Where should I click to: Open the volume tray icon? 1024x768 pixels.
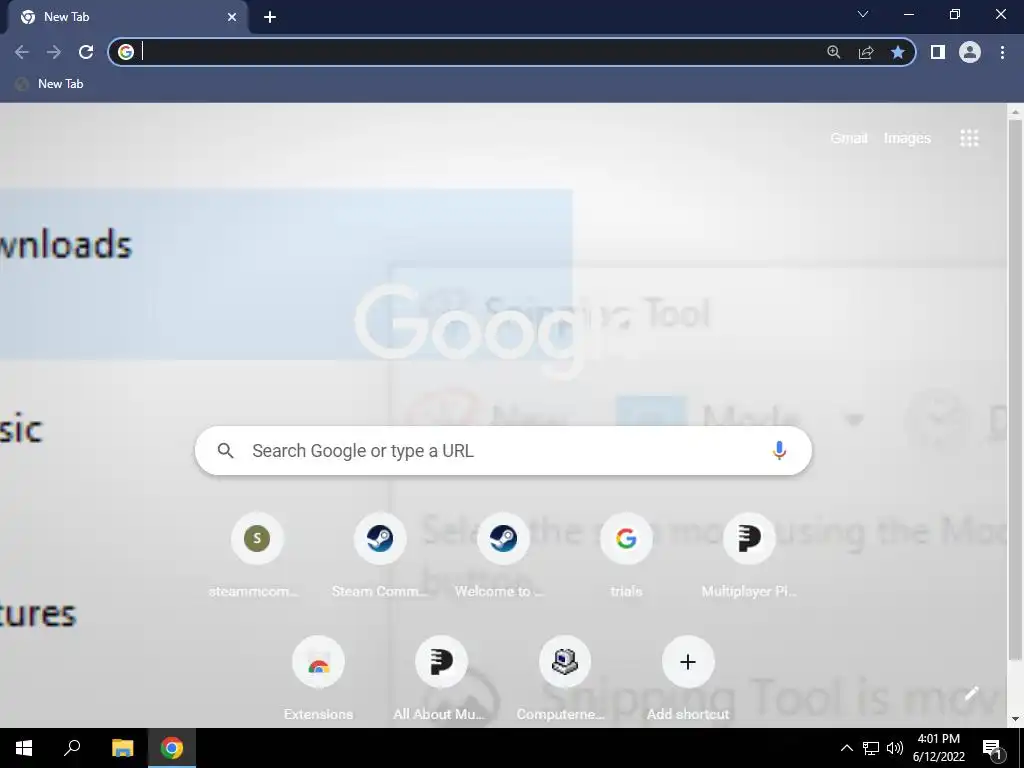pos(895,748)
